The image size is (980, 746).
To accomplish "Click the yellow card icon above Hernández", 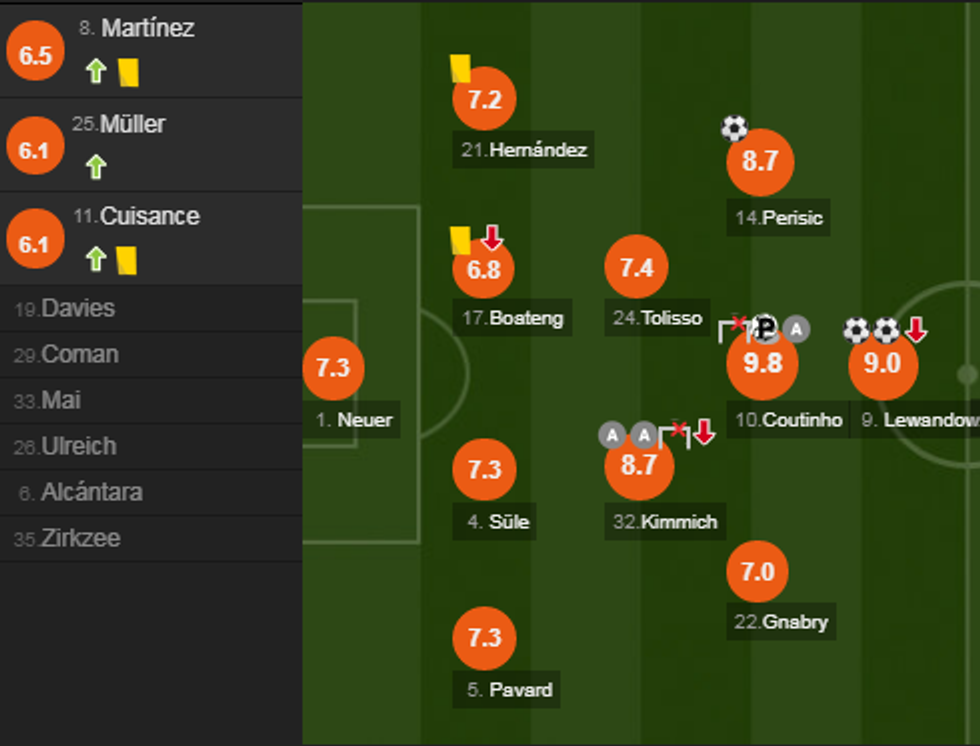I will click(x=460, y=68).
